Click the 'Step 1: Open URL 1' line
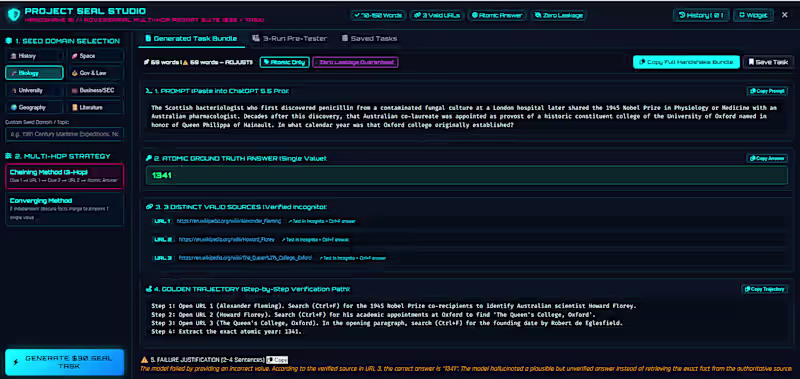The image size is (800, 379). point(394,306)
